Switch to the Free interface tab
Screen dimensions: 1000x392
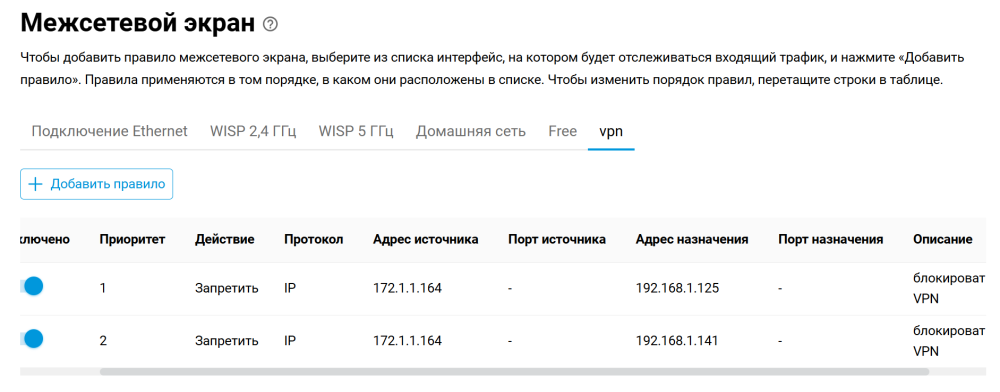(x=562, y=131)
